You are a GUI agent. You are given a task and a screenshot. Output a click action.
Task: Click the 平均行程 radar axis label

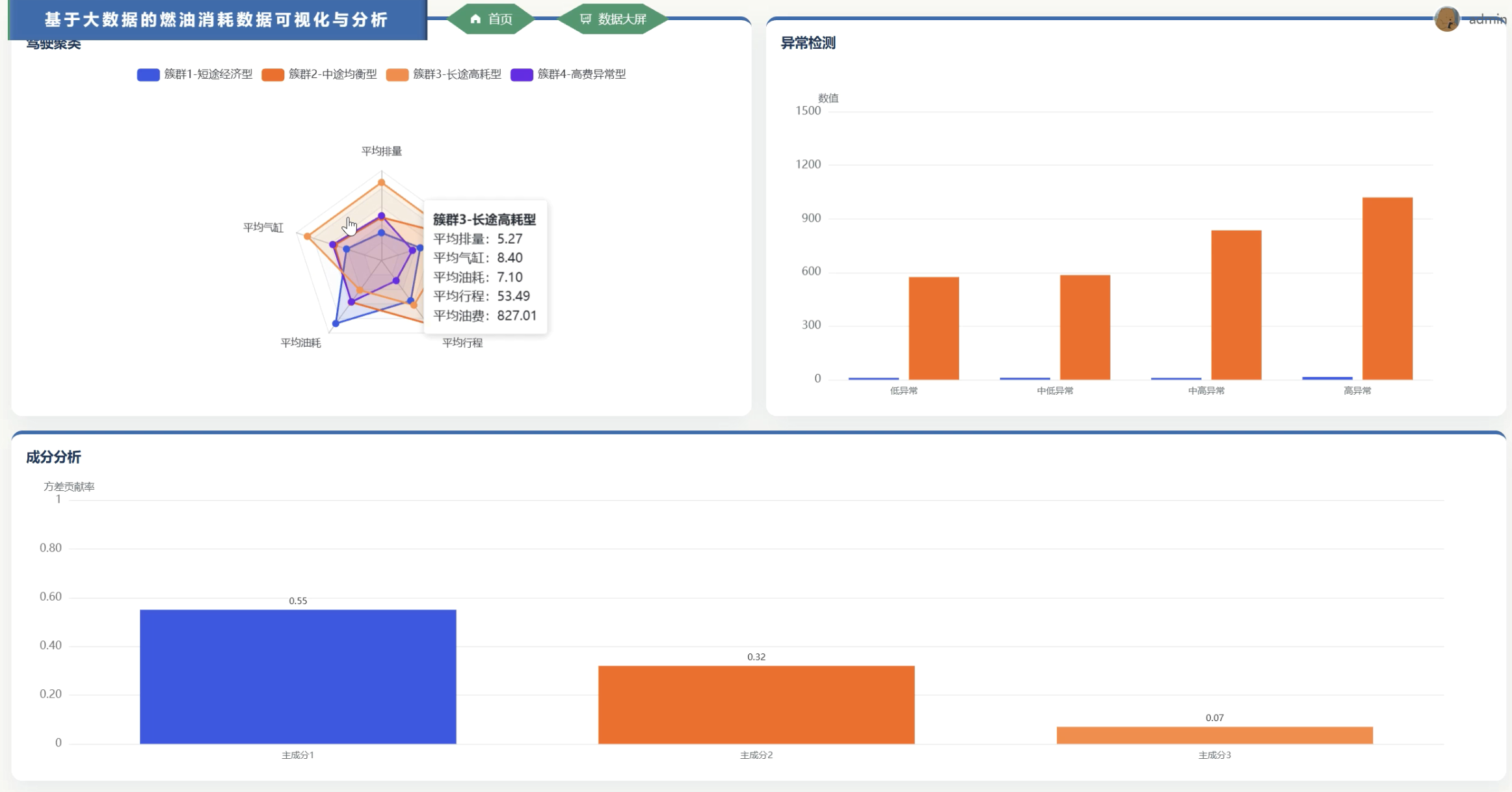(462, 343)
